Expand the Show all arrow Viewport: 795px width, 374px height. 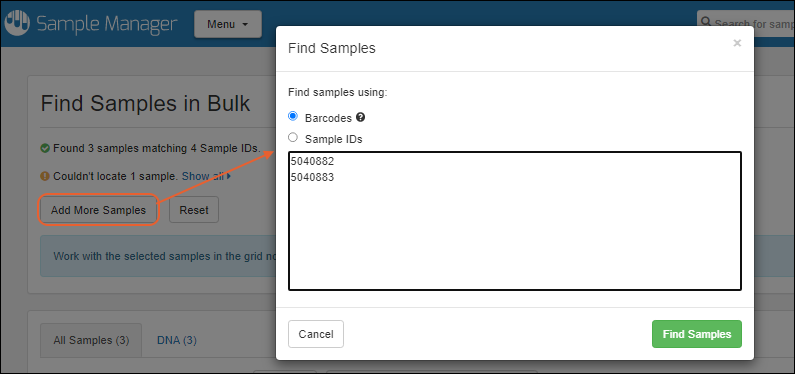(x=229, y=176)
